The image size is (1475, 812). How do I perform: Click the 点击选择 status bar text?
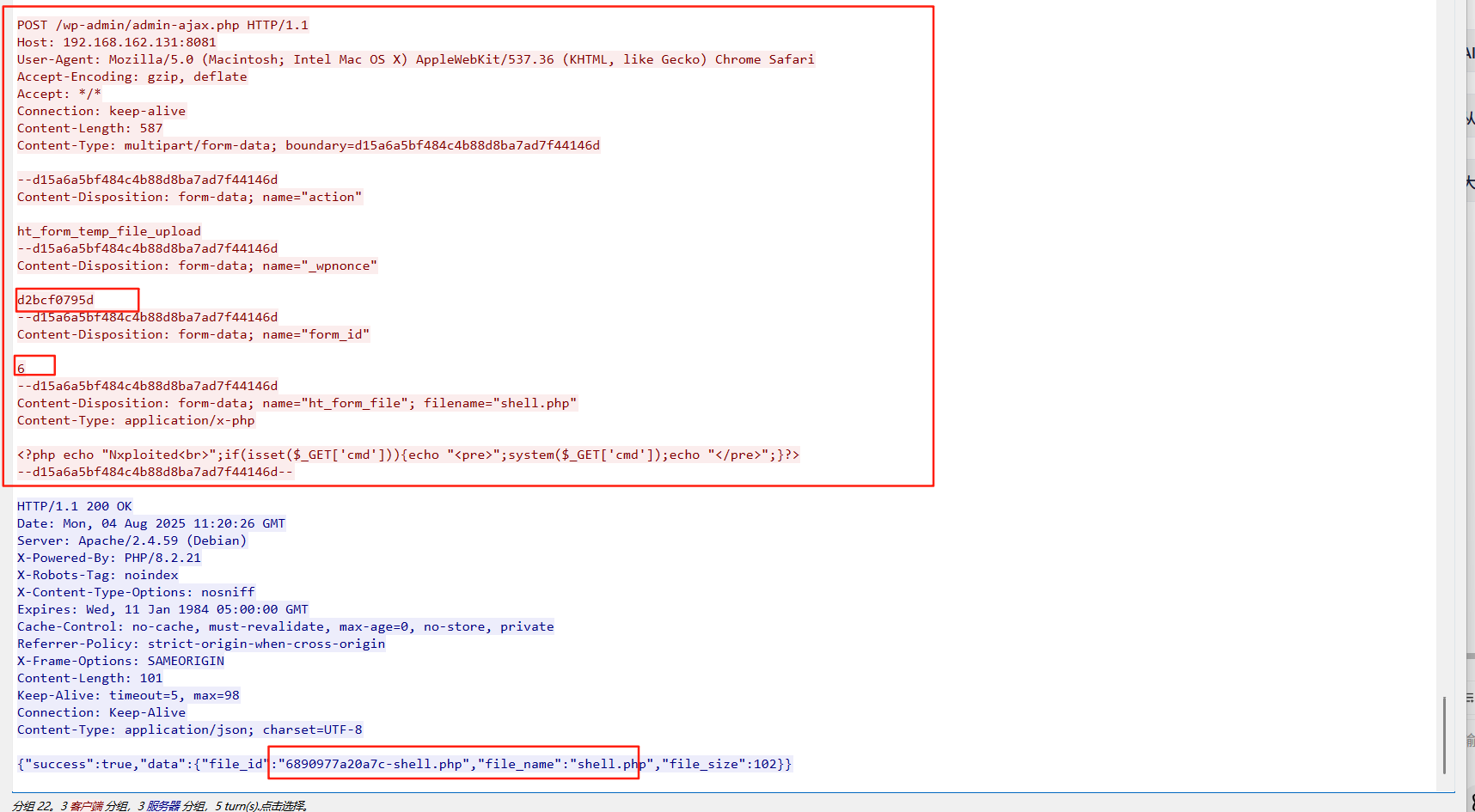click(x=285, y=805)
